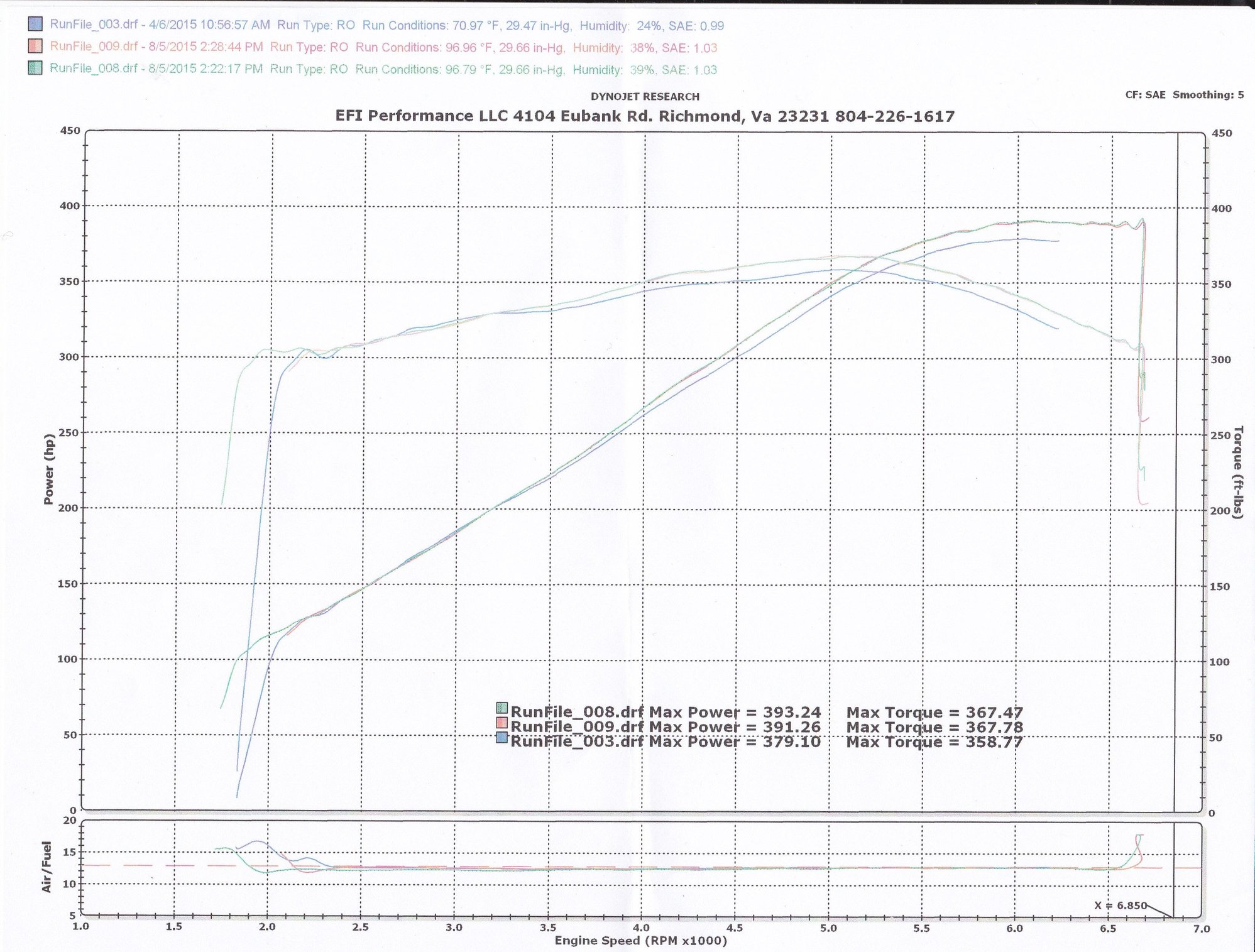Viewport: 1255px width, 952px height.
Task: Click the DYNOJET RESEARCH heading
Action: coord(645,96)
